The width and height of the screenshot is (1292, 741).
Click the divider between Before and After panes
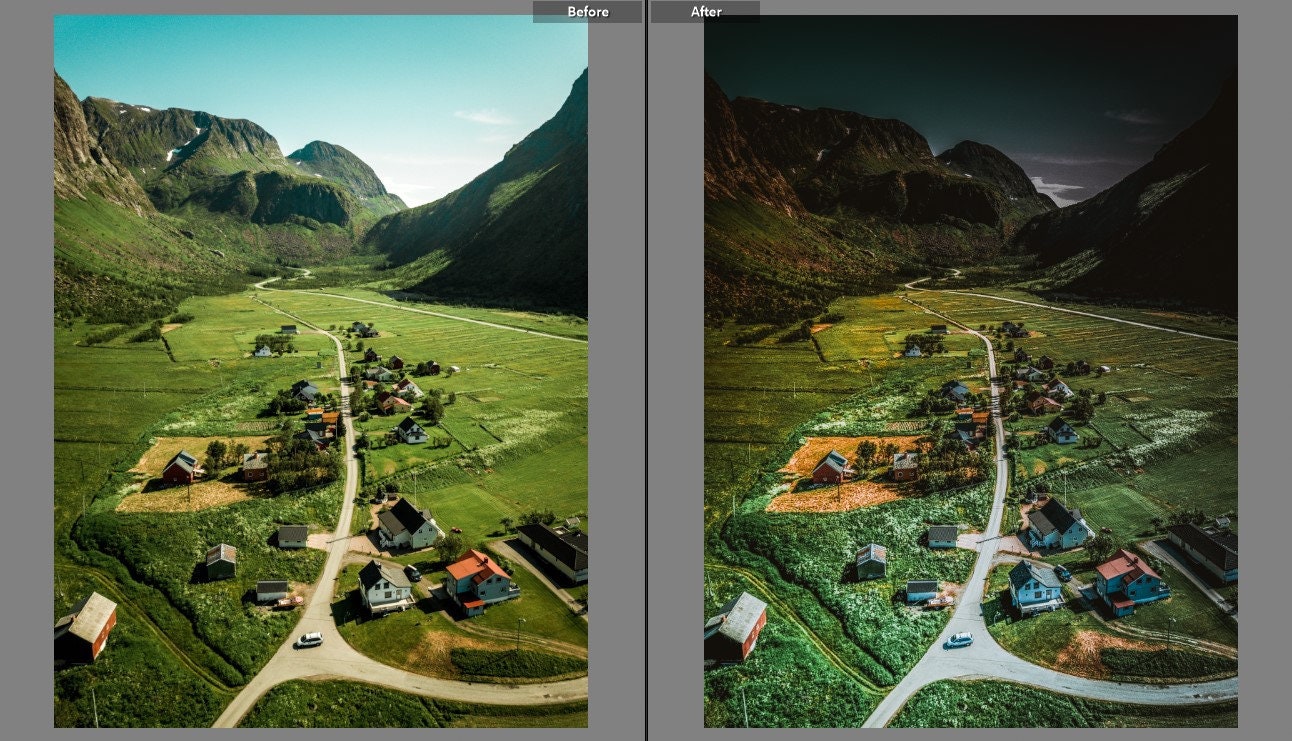pyautogui.click(x=645, y=370)
